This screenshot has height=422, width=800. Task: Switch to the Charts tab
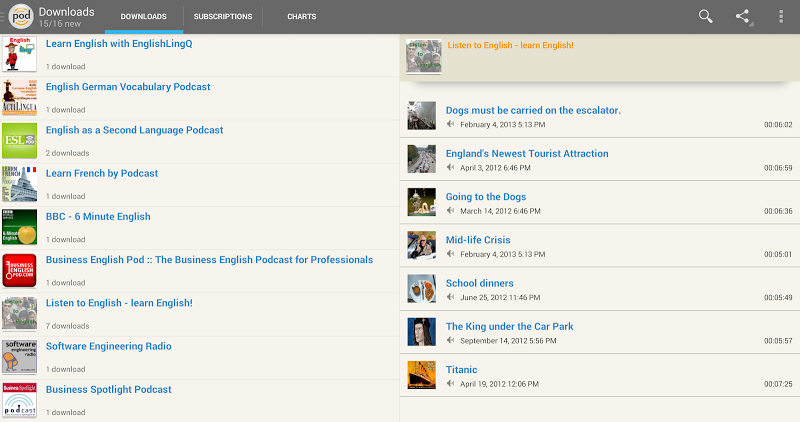pyautogui.click(x=301, y=17)
